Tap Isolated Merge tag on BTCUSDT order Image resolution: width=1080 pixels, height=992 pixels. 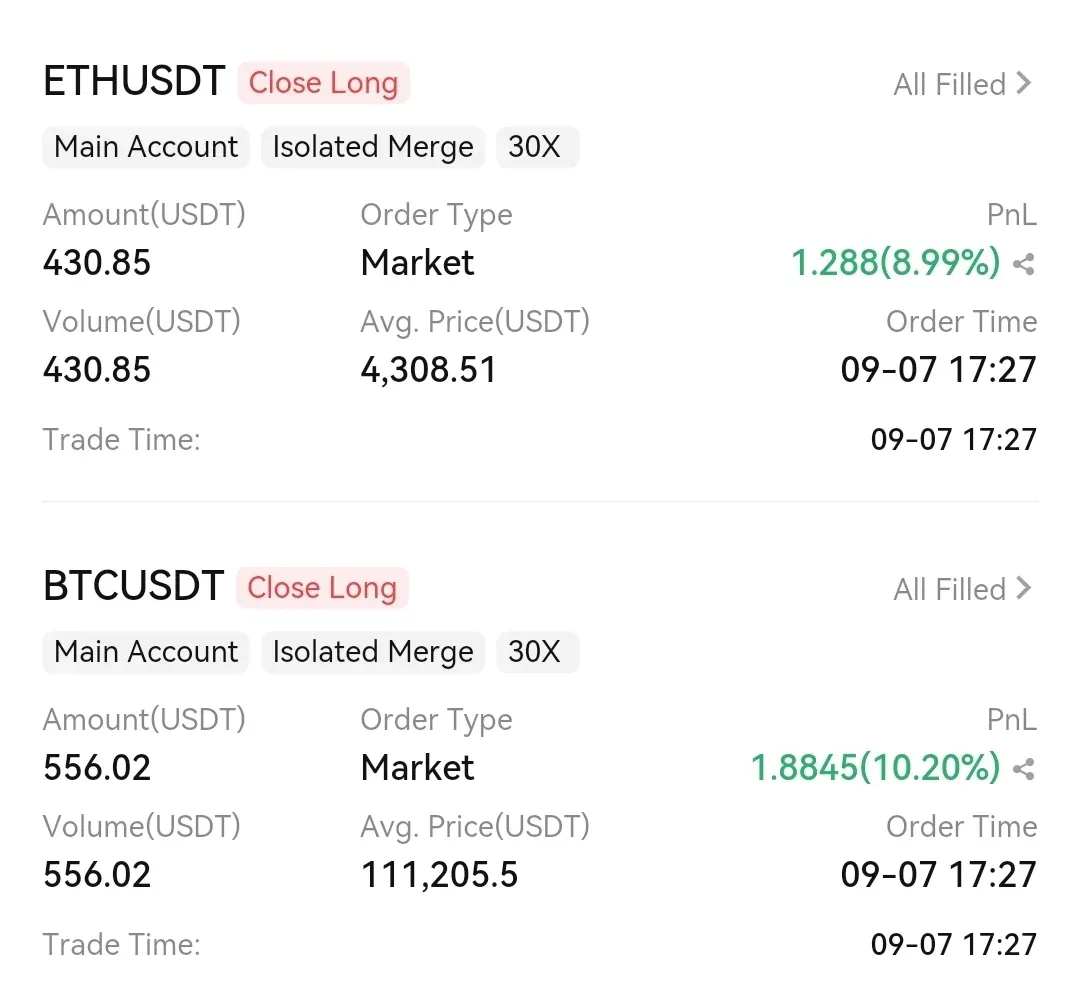(373, 652)
